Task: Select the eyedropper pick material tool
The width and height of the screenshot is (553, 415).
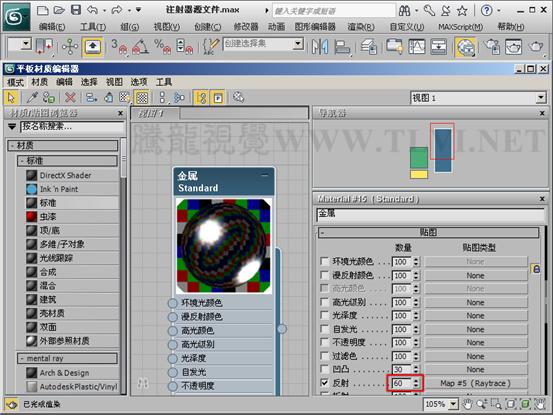Action: click(32, 97)
